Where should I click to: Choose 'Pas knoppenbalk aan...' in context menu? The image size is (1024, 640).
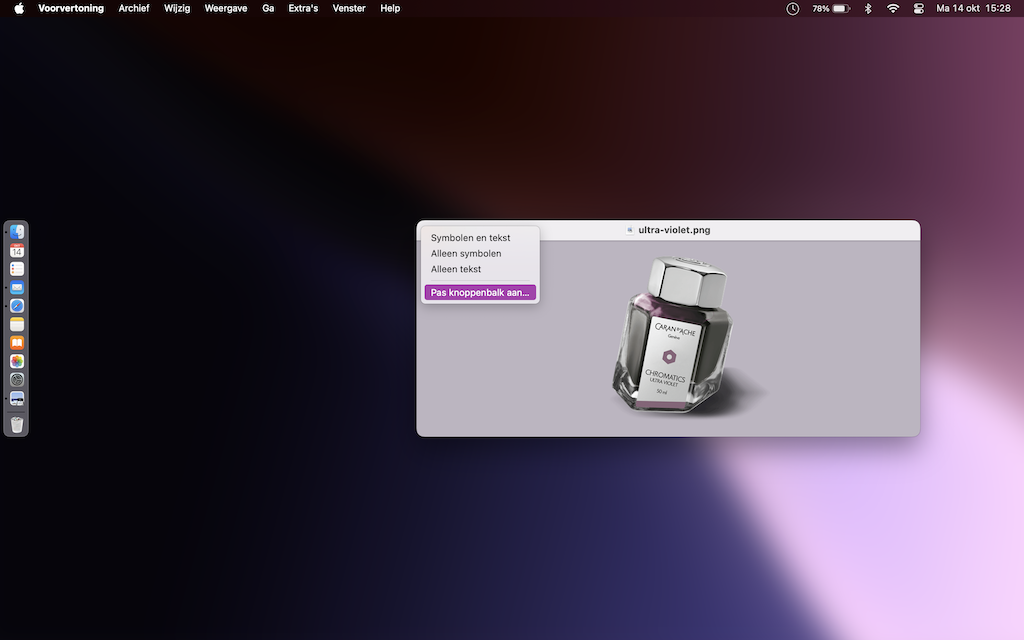pyautogui.click(x=480, y=293)
